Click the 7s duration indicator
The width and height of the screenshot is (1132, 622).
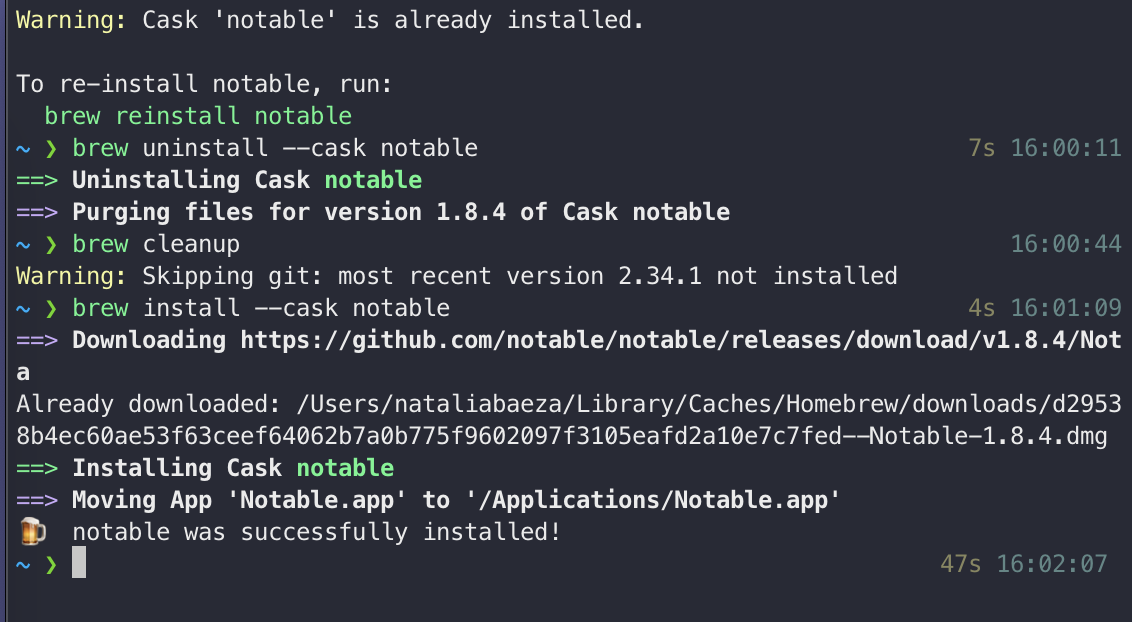click(x=981, y=148)
